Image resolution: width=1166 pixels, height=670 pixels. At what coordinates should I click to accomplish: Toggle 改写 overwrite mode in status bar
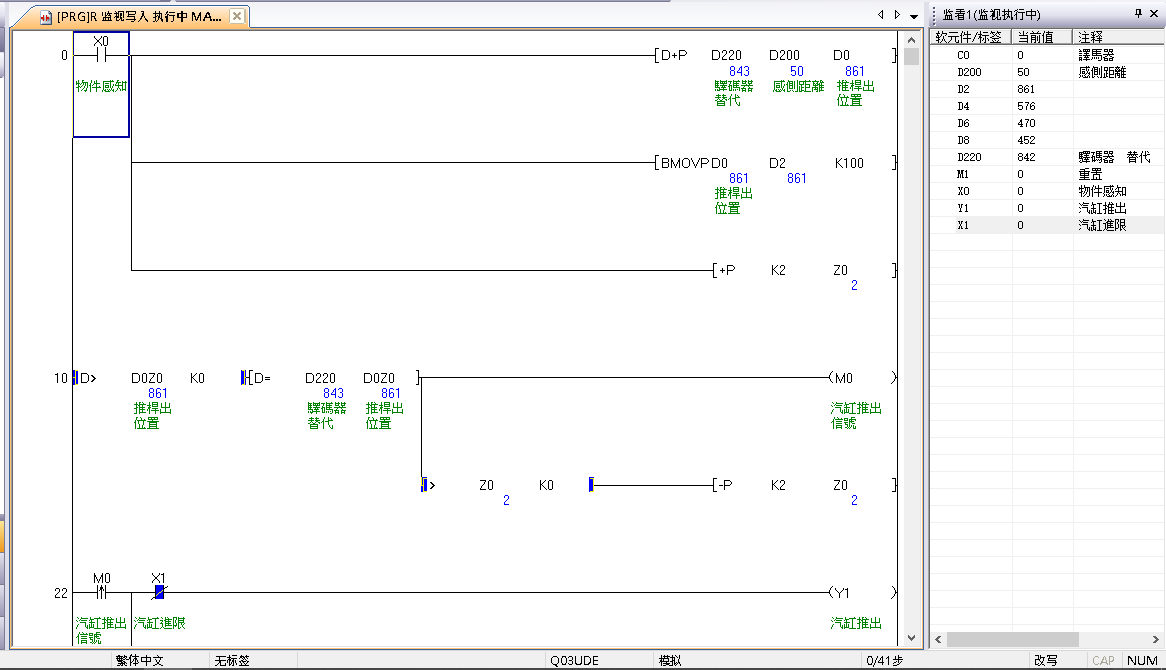pyautogui.click(x=1045, y=661)
